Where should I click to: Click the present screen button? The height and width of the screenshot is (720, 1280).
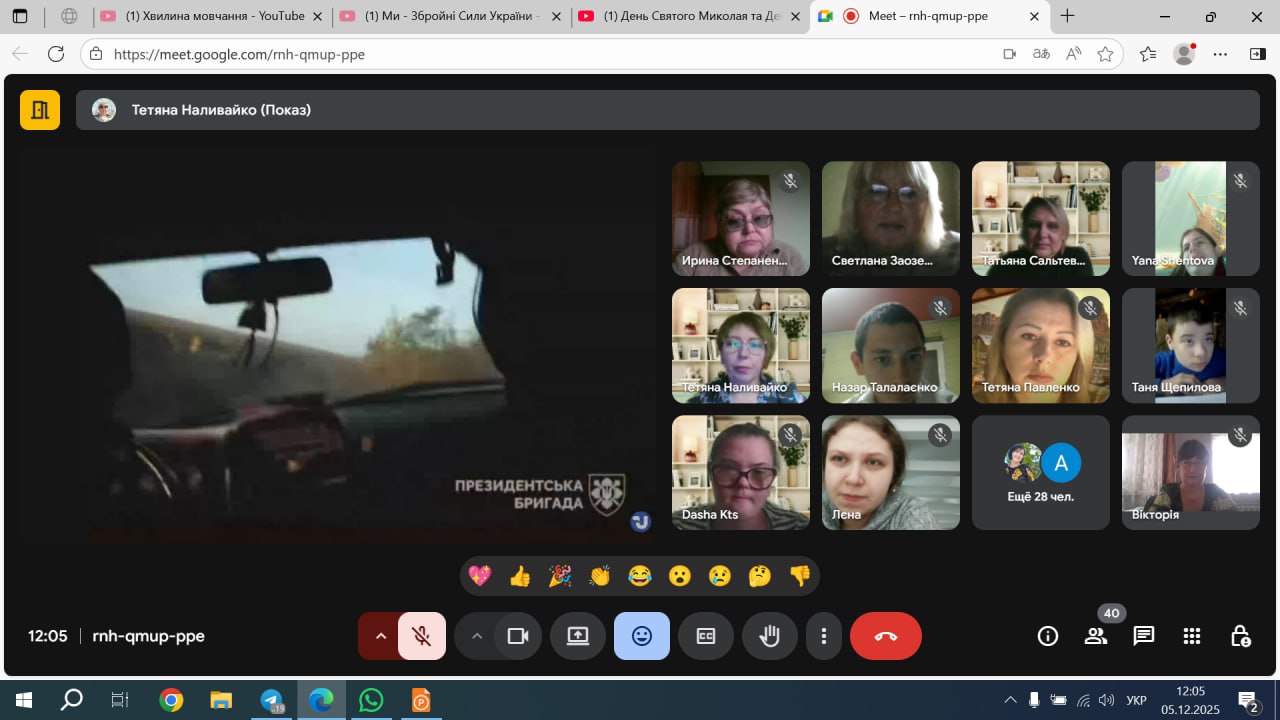(578, 636)
